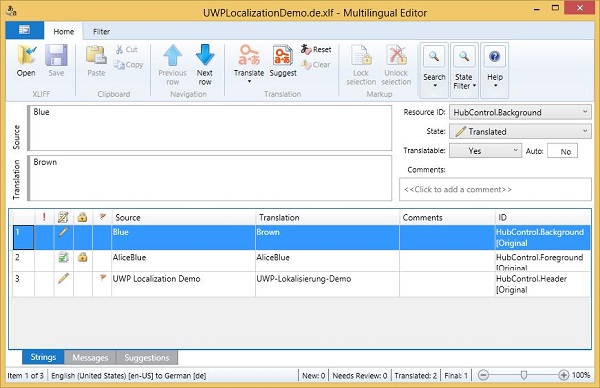
Task: Select the Messages bottom tab
Action: (x=90, y=357)
